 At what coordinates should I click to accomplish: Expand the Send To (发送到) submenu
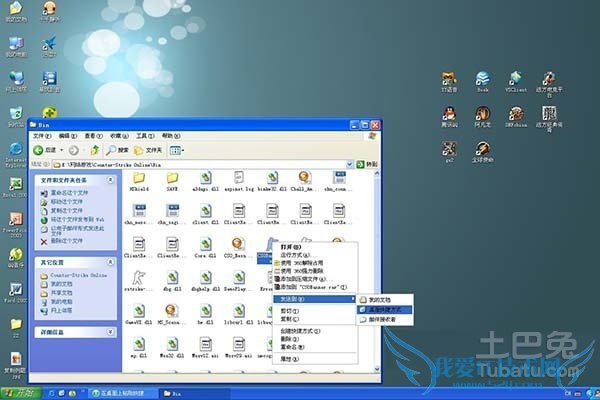click(x=315, y=299)
